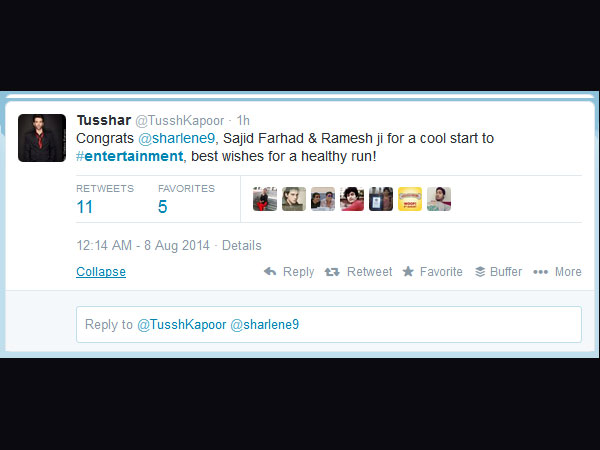The height and width of the screenshot is (450, 600).
Task: Open the @sharlene9 mention link
Action: pyautogui.click(x=176, y=138)
